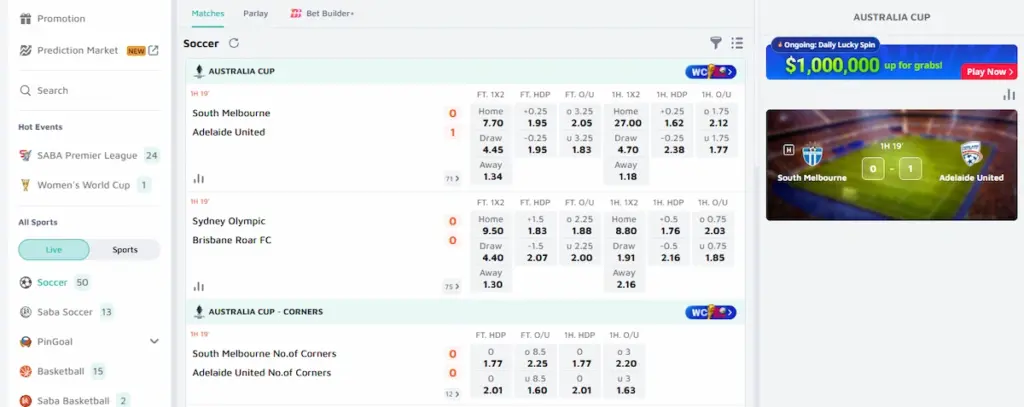The height and width of the screenshot is (407, 1024).
Task: Bet Home 7.70 on South Melbourne FT 1X2
Action: click(490, 117)
